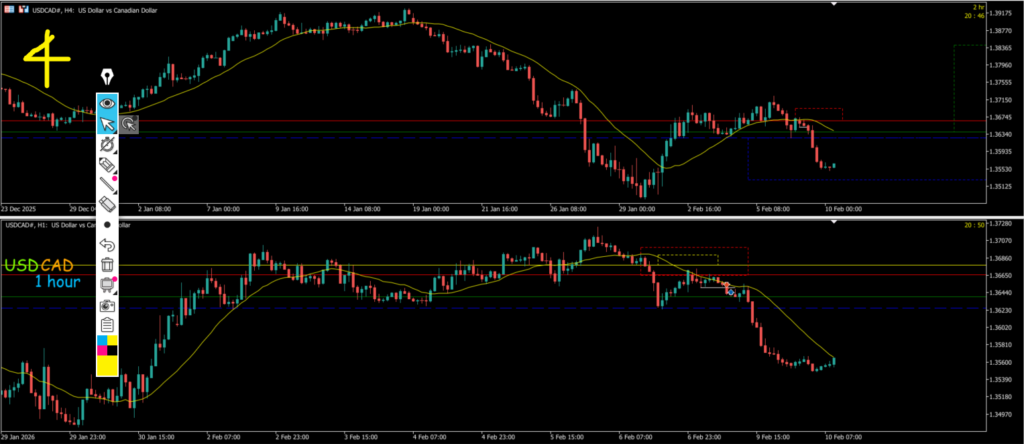Click the pen nib icon above the toolbar

click(107, 77)
